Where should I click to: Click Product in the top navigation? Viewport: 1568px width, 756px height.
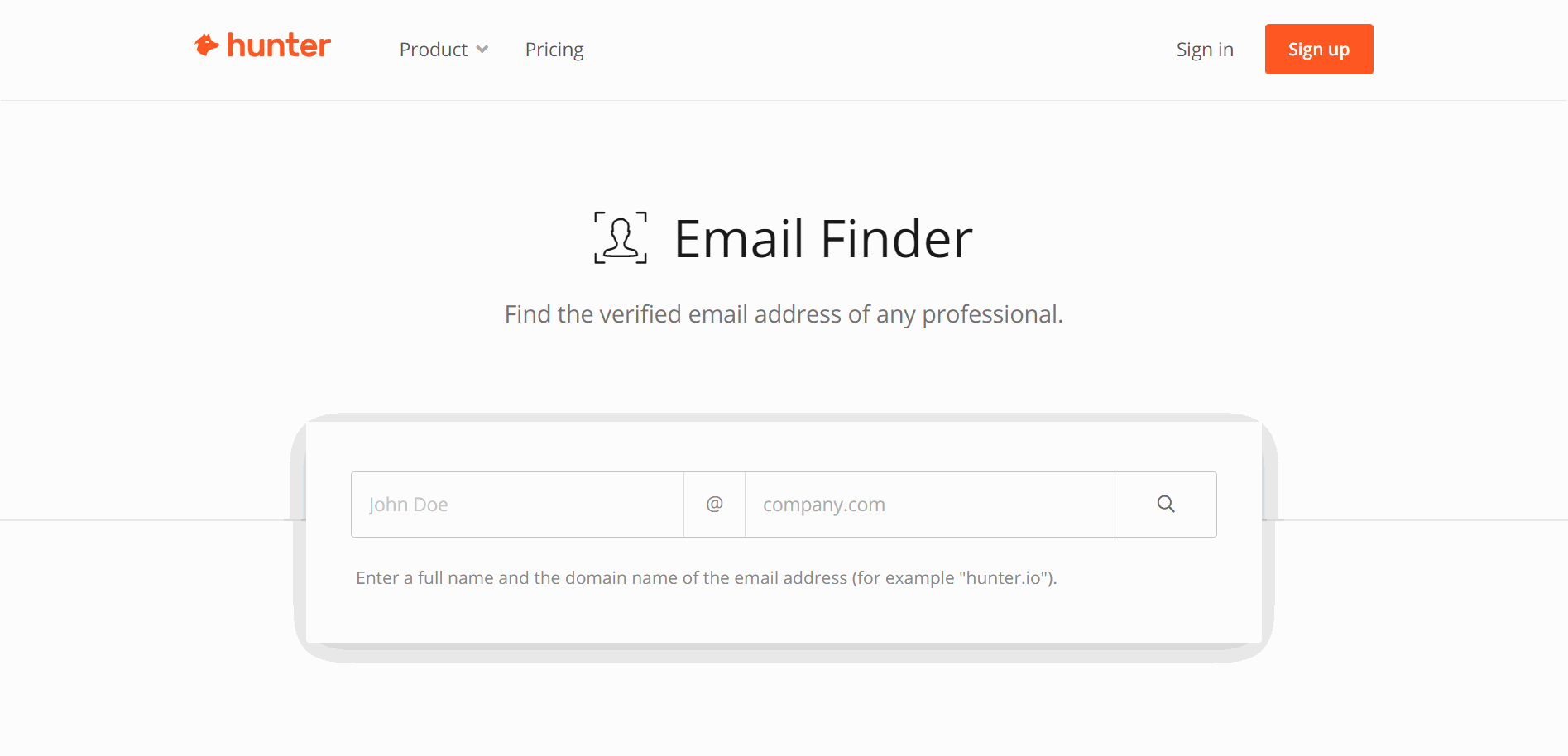[434, 50]
